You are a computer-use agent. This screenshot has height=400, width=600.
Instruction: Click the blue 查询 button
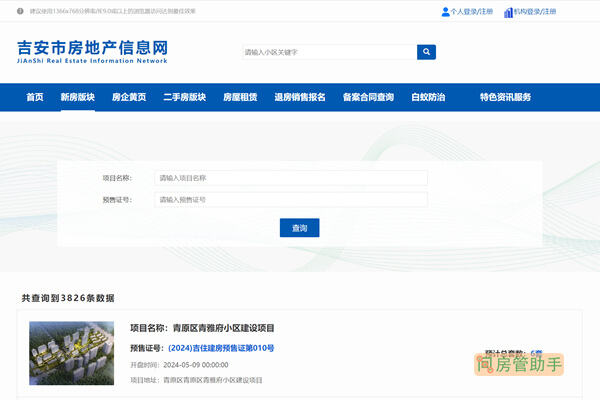pos(300,228)
